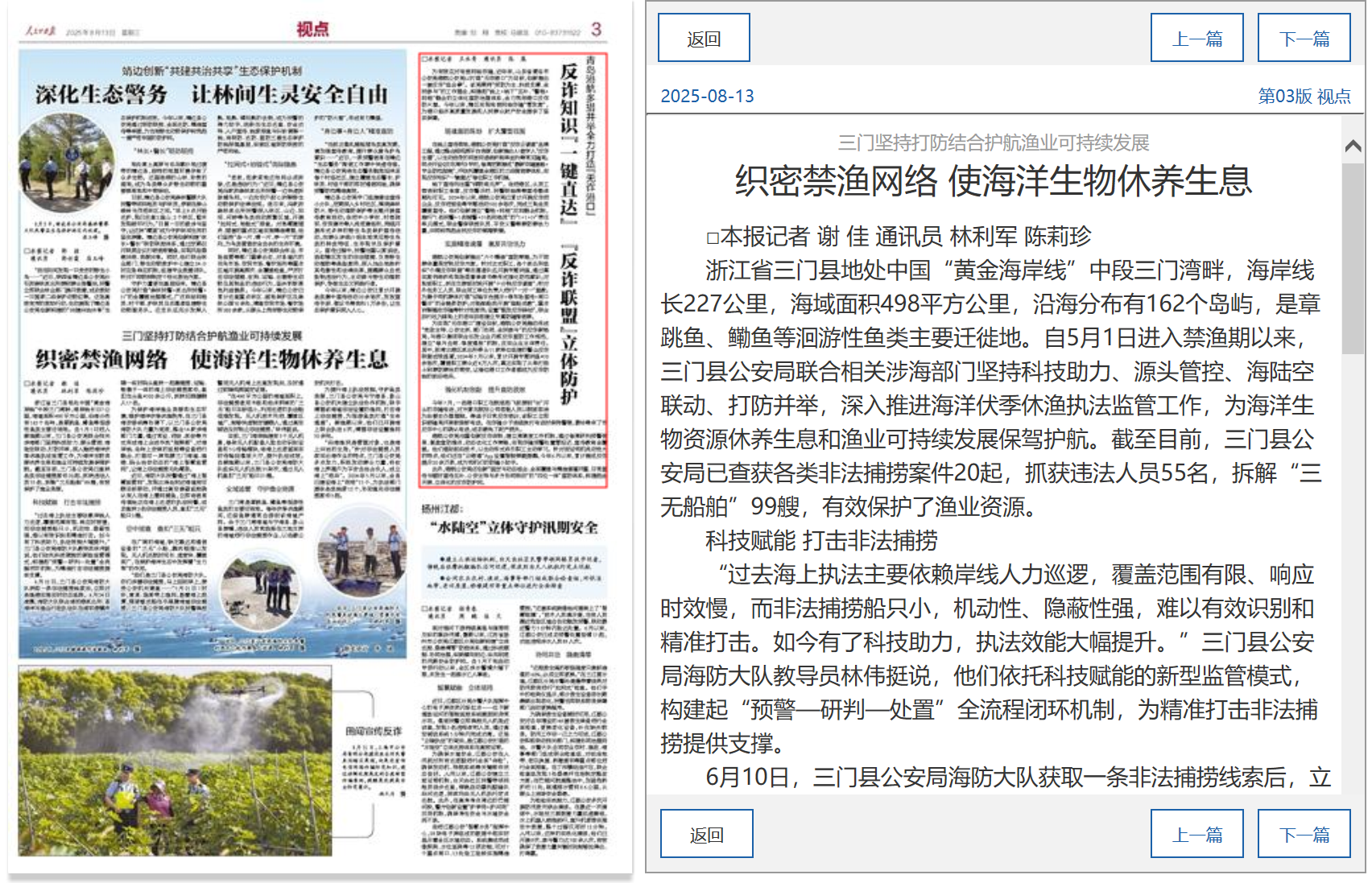1372x883 pixels.
Task: Click the 视点 page header title
Action: (x=312, y=30)
